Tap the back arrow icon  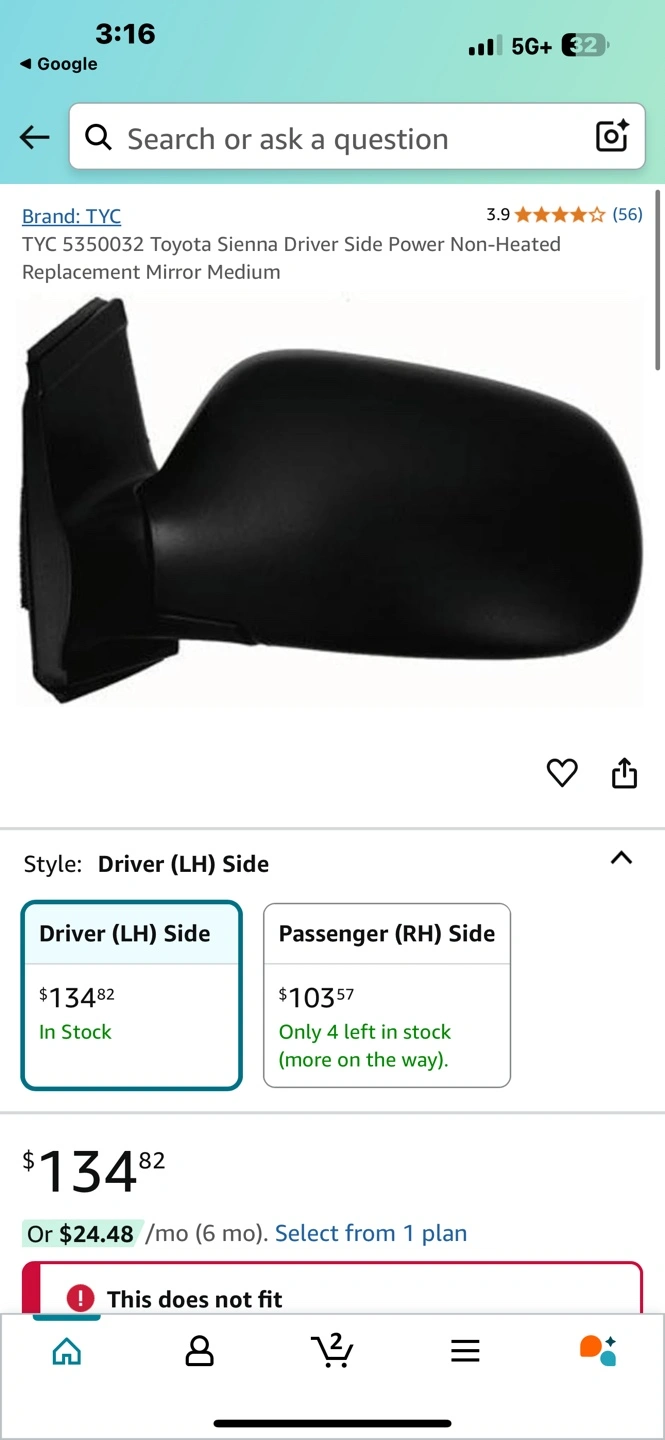click(x=34, y=138)
